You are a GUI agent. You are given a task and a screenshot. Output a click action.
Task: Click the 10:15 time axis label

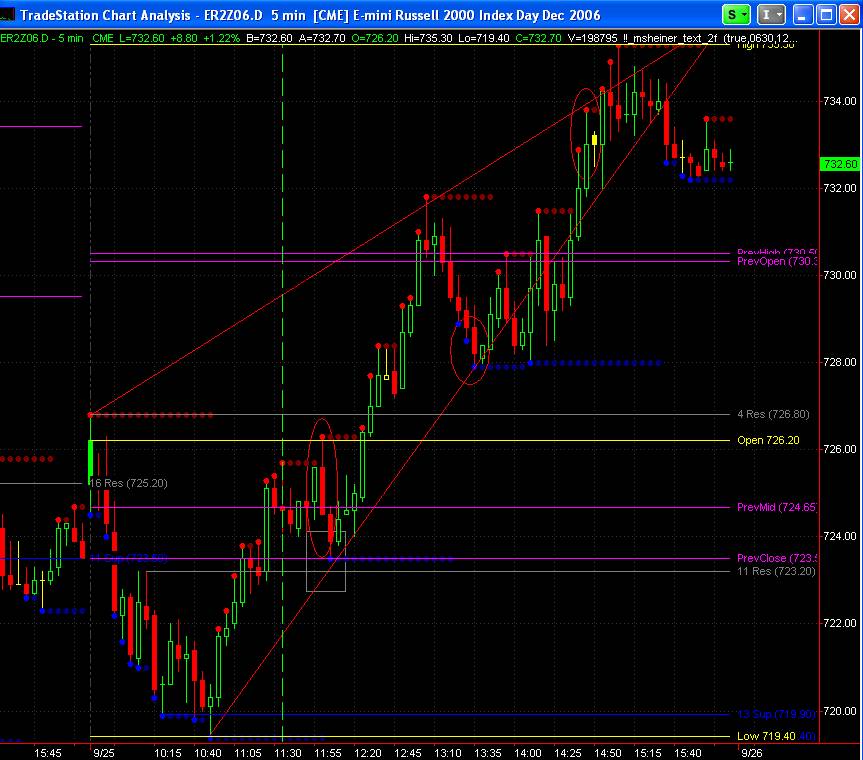pyautogui.click(x=168, y=753)
